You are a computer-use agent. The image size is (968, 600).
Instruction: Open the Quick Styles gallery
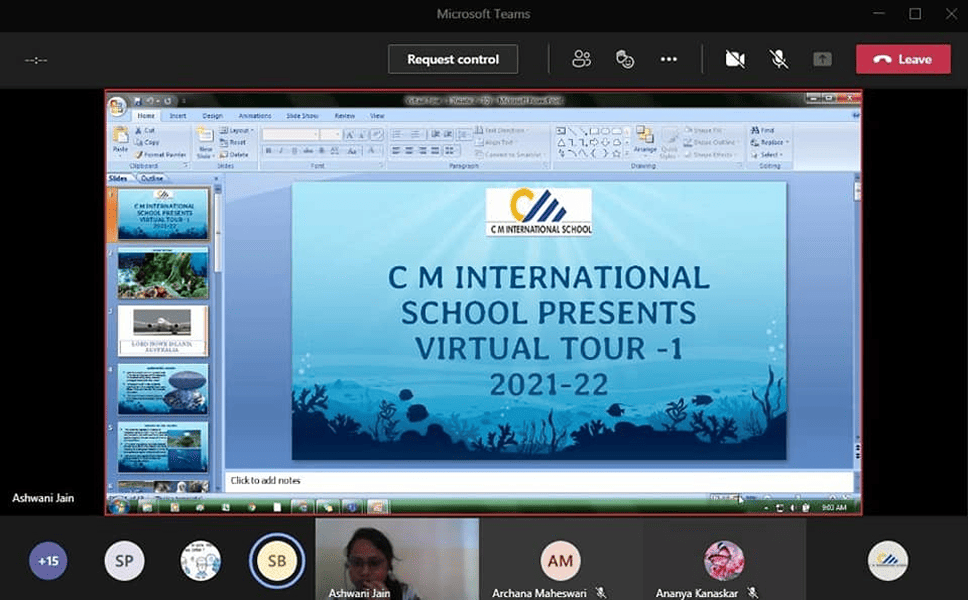(x=669, y=143)
